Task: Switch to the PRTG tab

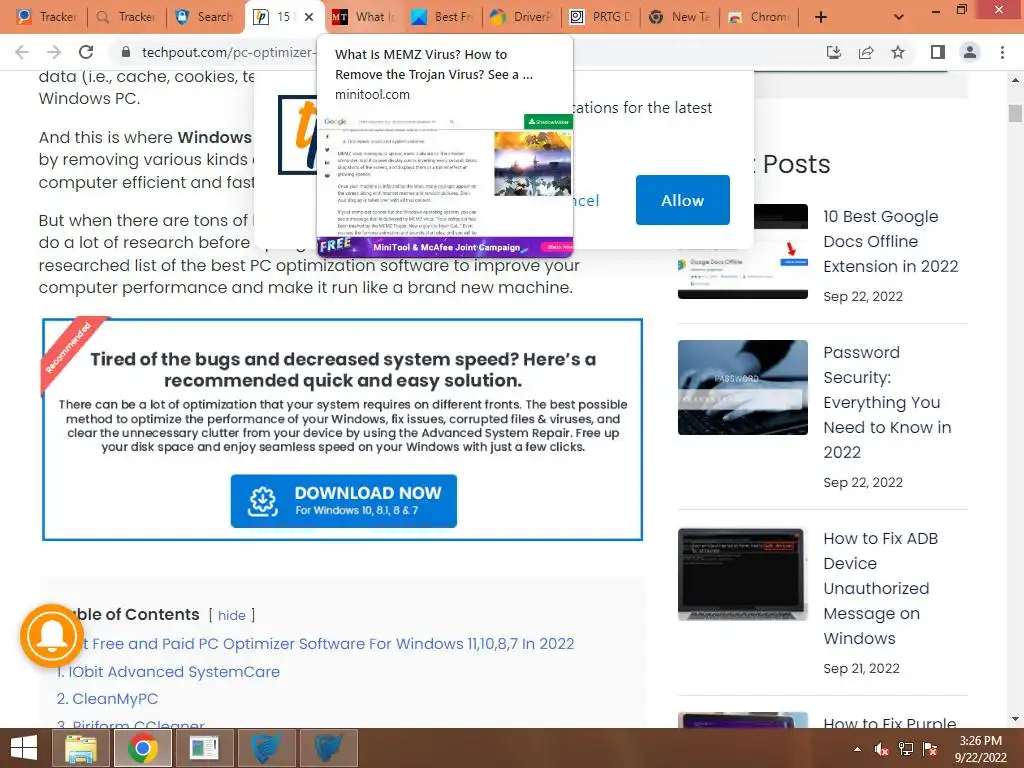Action: [600, 17]
